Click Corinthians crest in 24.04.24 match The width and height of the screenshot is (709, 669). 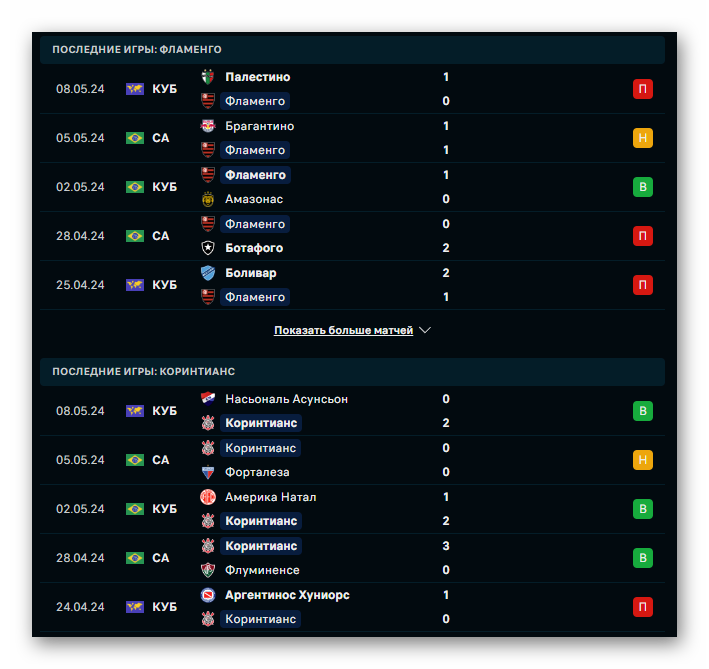[208, 619]
